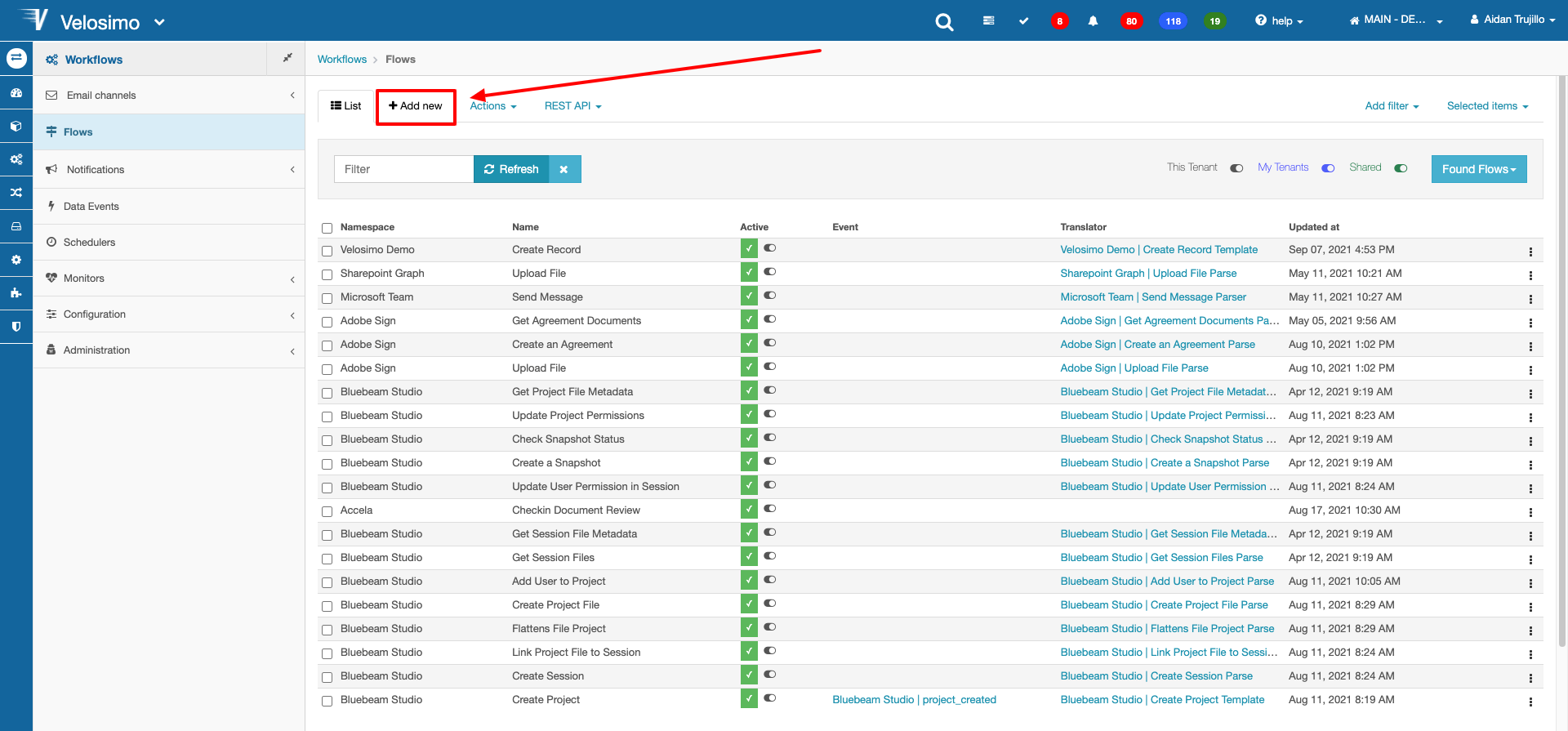
Task: Open Bluebeam Studio | project_created event link
Action: pyautogui.click(x=914, y=700)
